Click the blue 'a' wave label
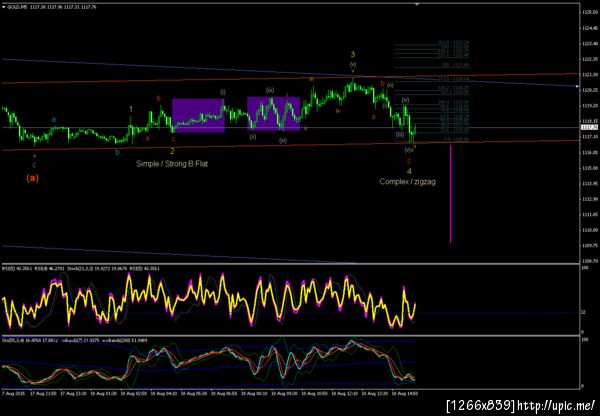 click(54, 120)
